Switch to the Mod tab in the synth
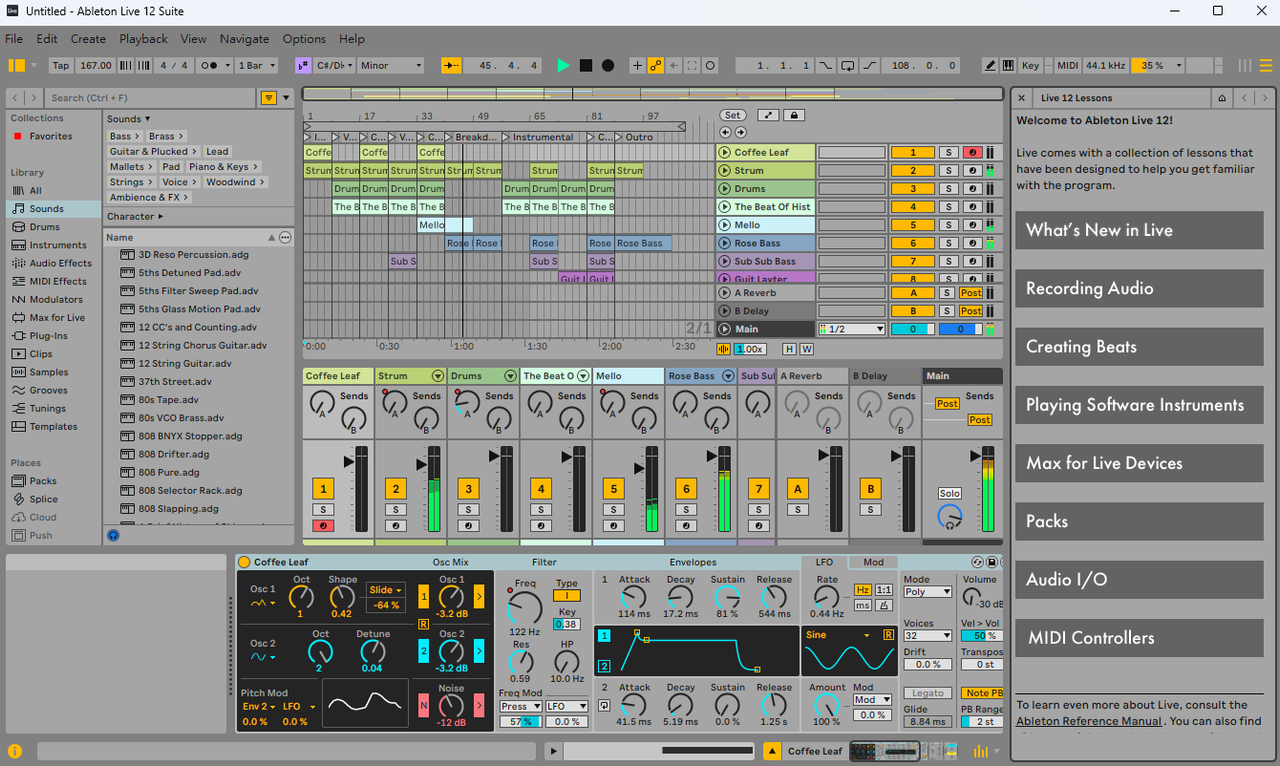This screenshot has height=766, width=1280. [x=874, y=562]
